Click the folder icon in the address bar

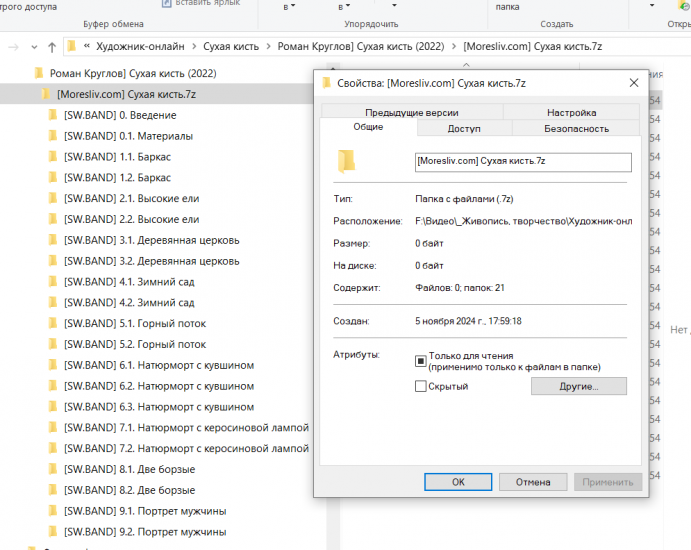(x=72, y=47)
